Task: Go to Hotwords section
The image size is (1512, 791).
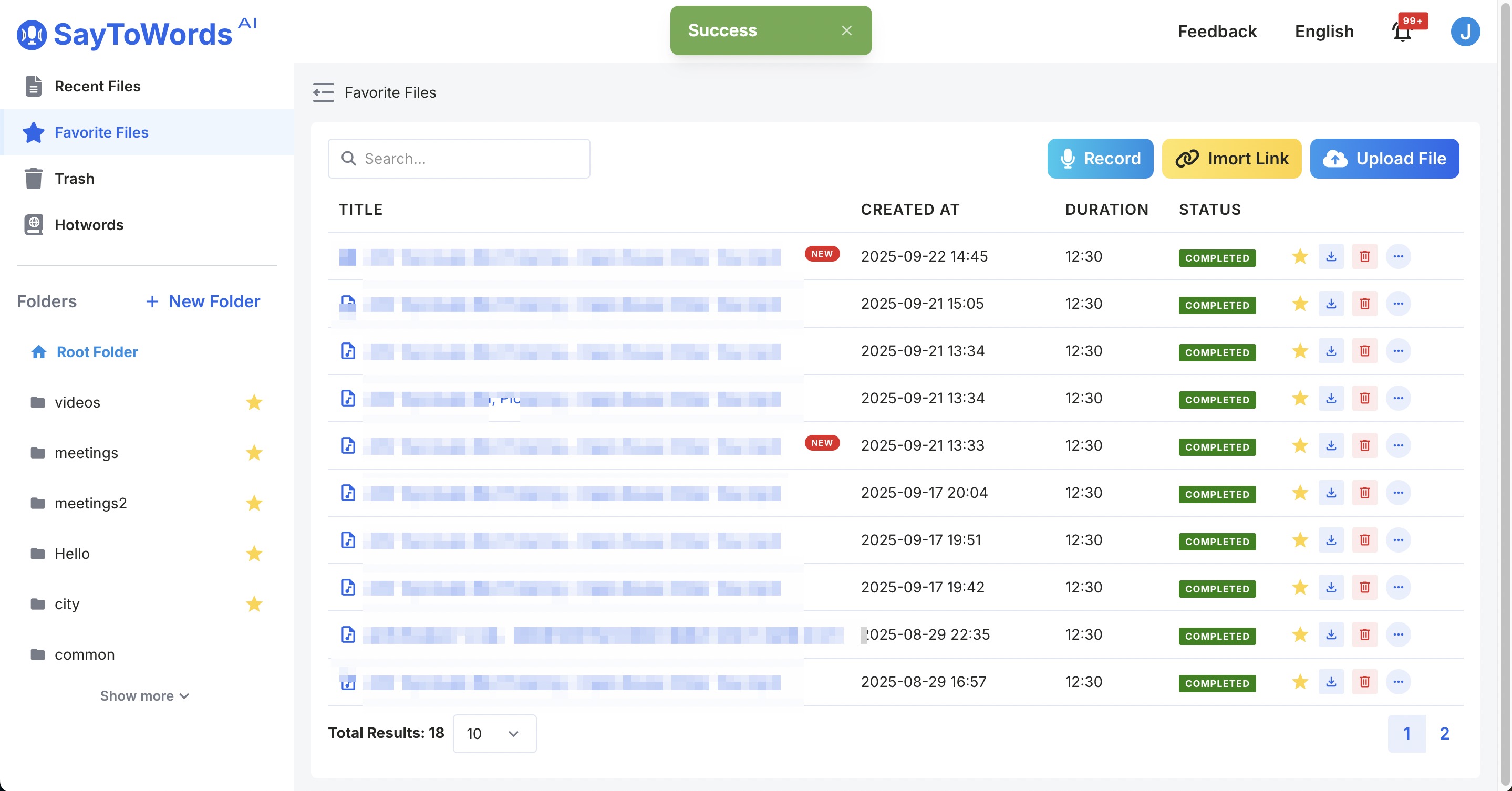Action: tap(89, 225)
